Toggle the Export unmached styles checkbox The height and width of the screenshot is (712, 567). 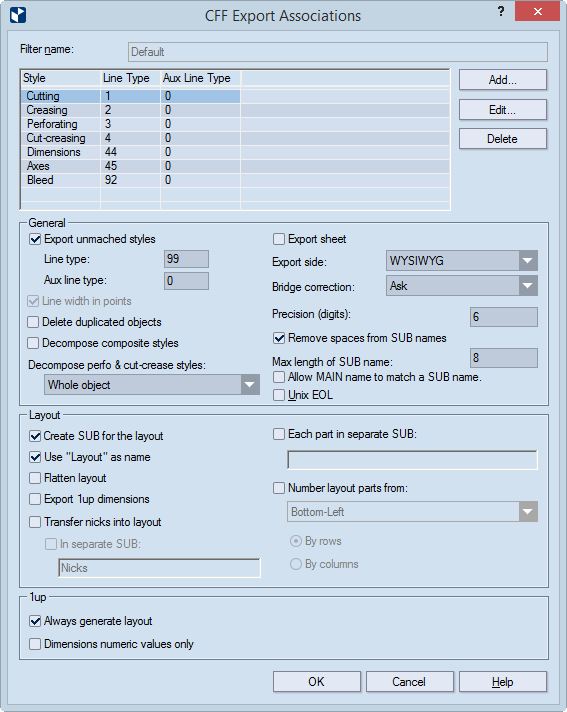click(x=35, y=239)
